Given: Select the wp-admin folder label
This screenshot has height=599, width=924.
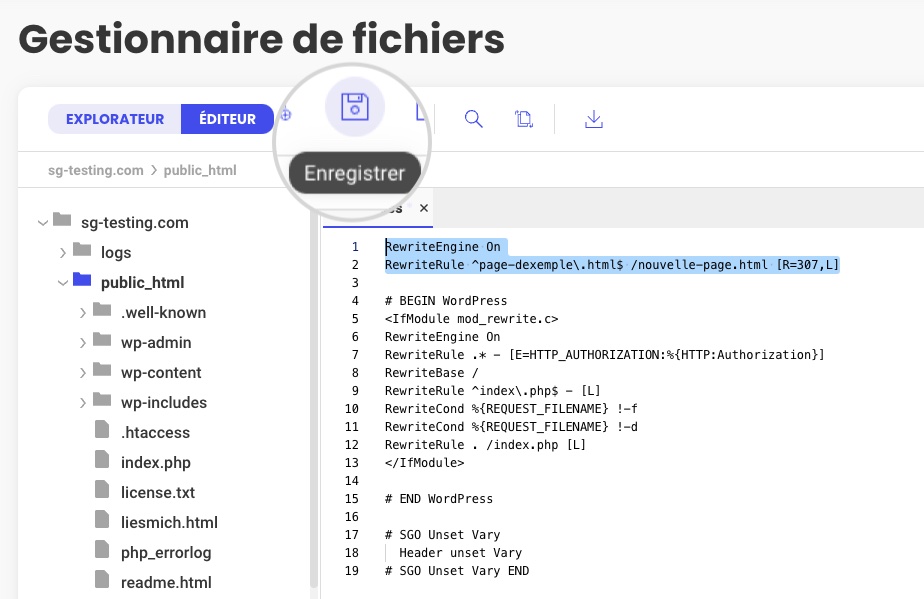Looking at the screenshot, I should pos(156,343).
